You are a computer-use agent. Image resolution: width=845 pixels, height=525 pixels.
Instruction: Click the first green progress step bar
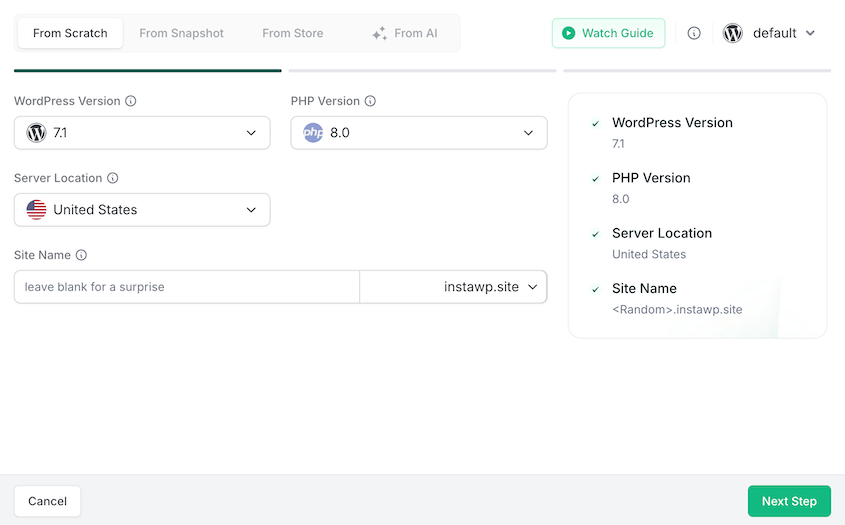click(148, 71)
